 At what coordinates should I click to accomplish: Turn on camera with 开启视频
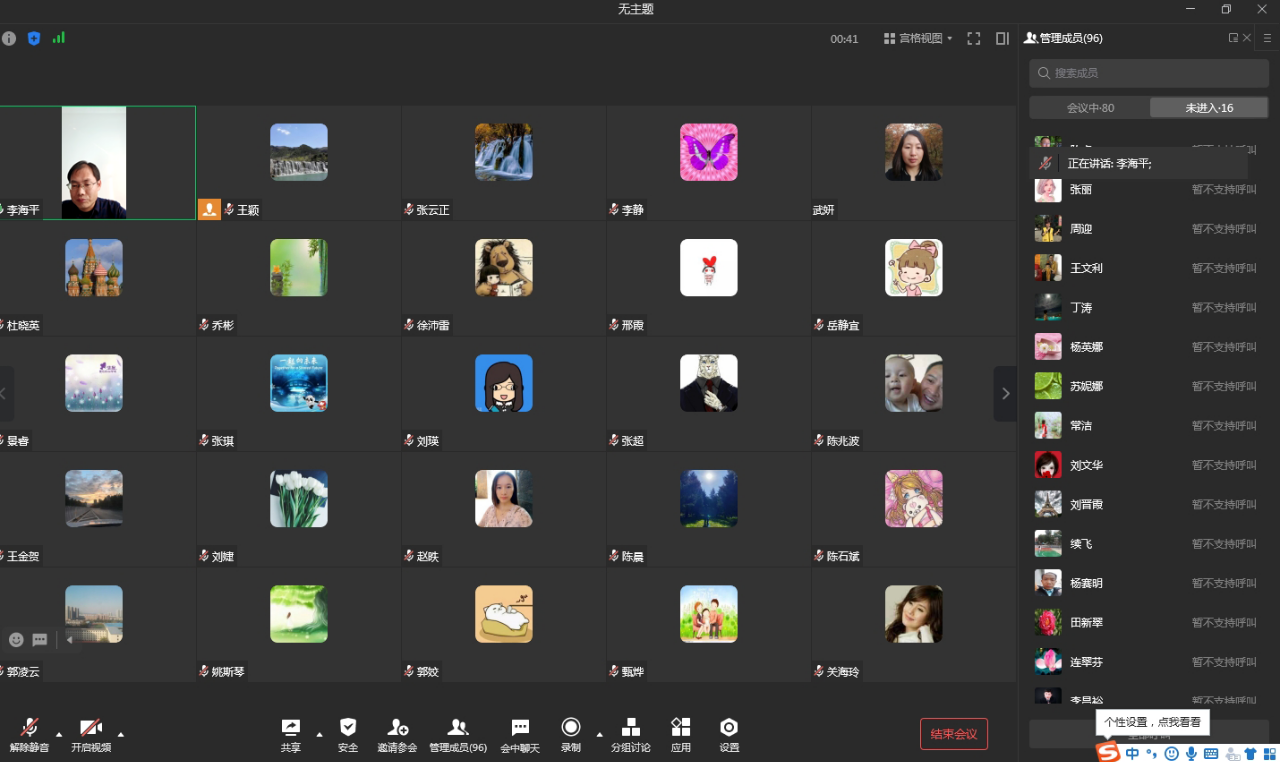(x=91, y=734)
